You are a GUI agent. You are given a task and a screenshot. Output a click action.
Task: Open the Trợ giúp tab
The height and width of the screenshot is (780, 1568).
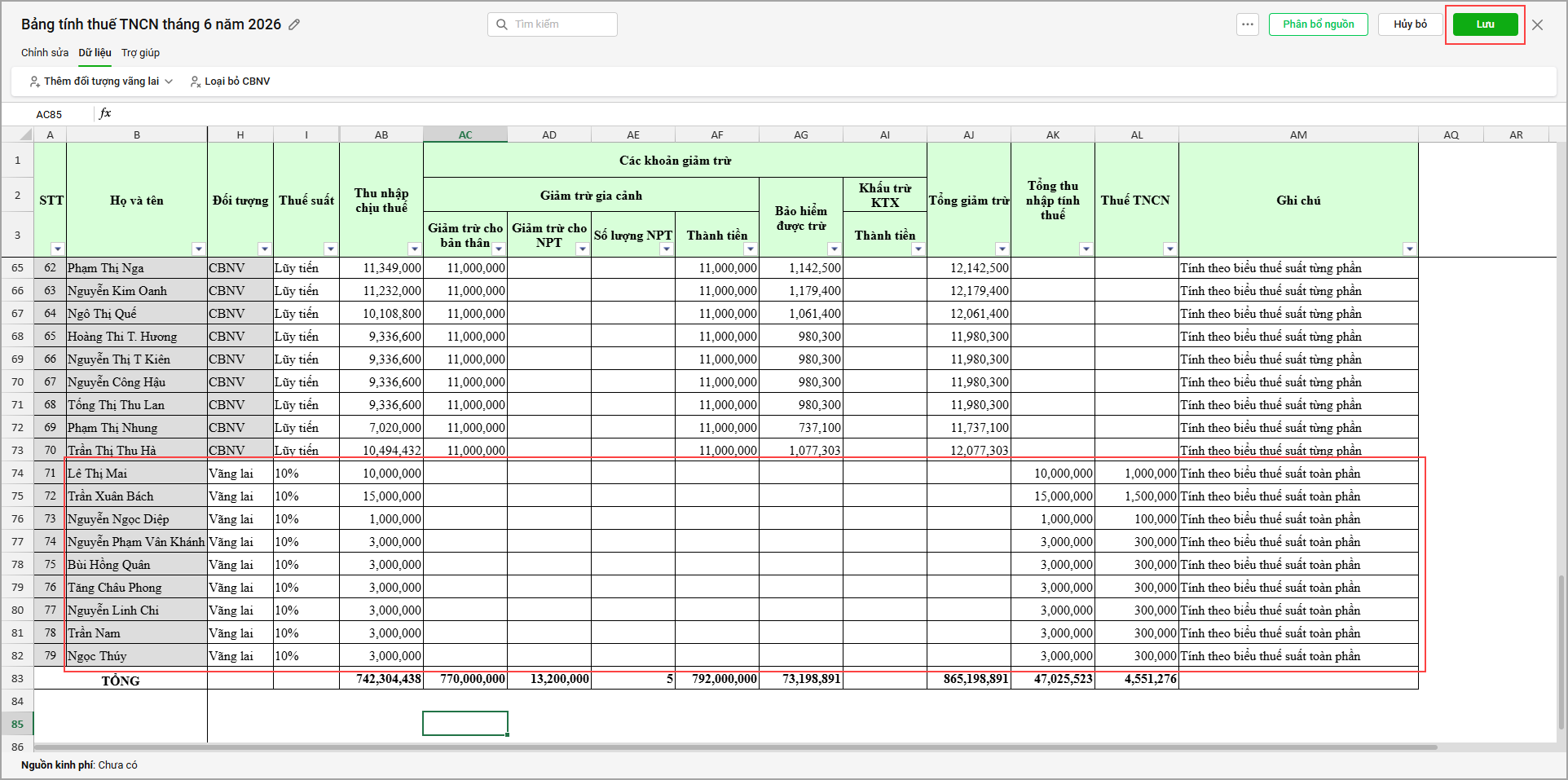coord(140,53)
